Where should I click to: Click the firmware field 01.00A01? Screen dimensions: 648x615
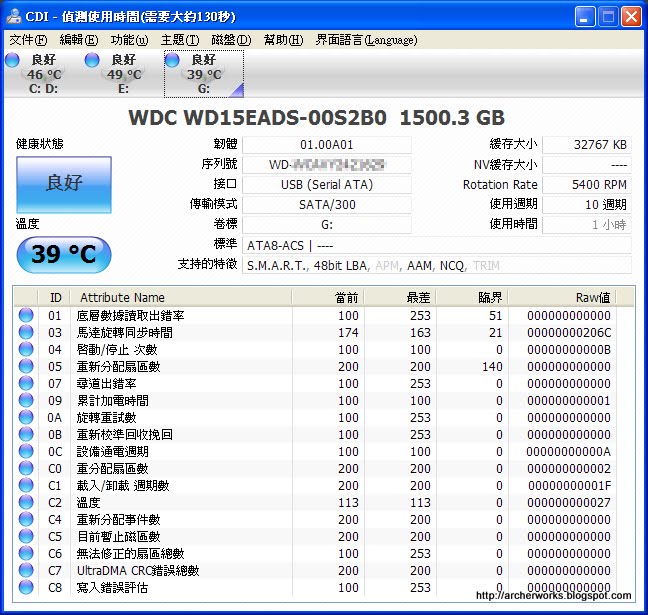[326, 145]
